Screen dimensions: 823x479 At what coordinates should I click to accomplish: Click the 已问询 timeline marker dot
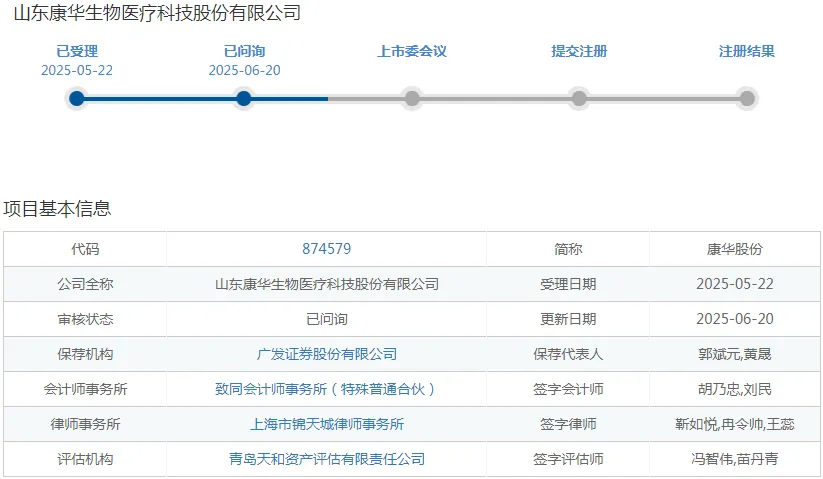click(x=244, y=98)
